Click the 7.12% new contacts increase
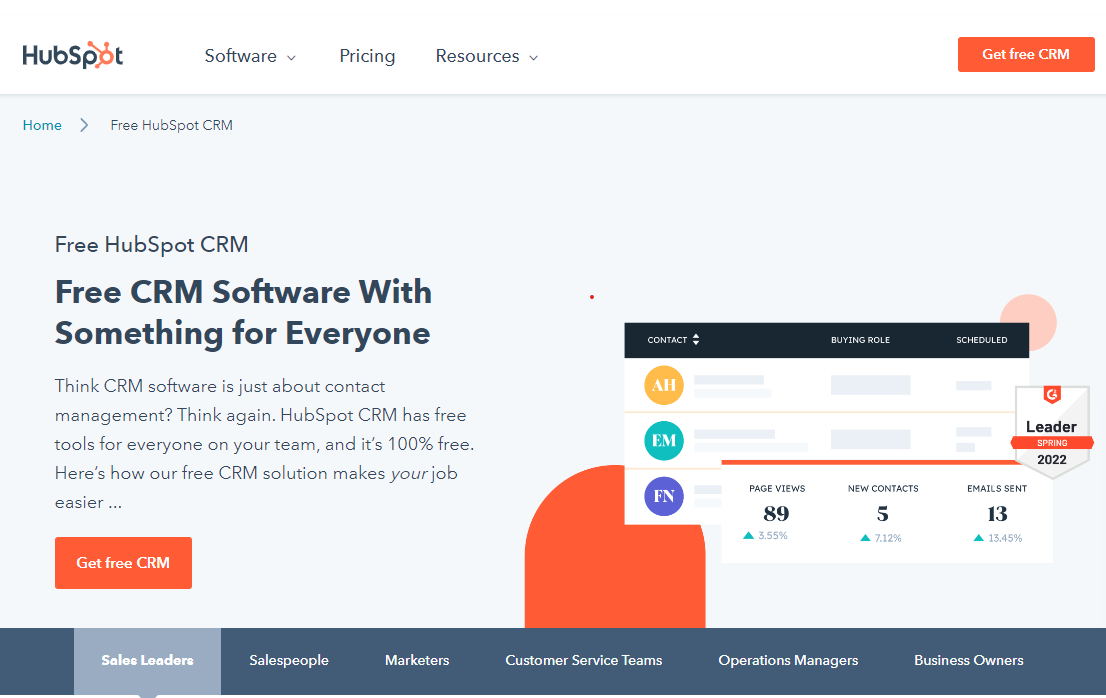1106x698 pixels. click(x=880, y=538)
